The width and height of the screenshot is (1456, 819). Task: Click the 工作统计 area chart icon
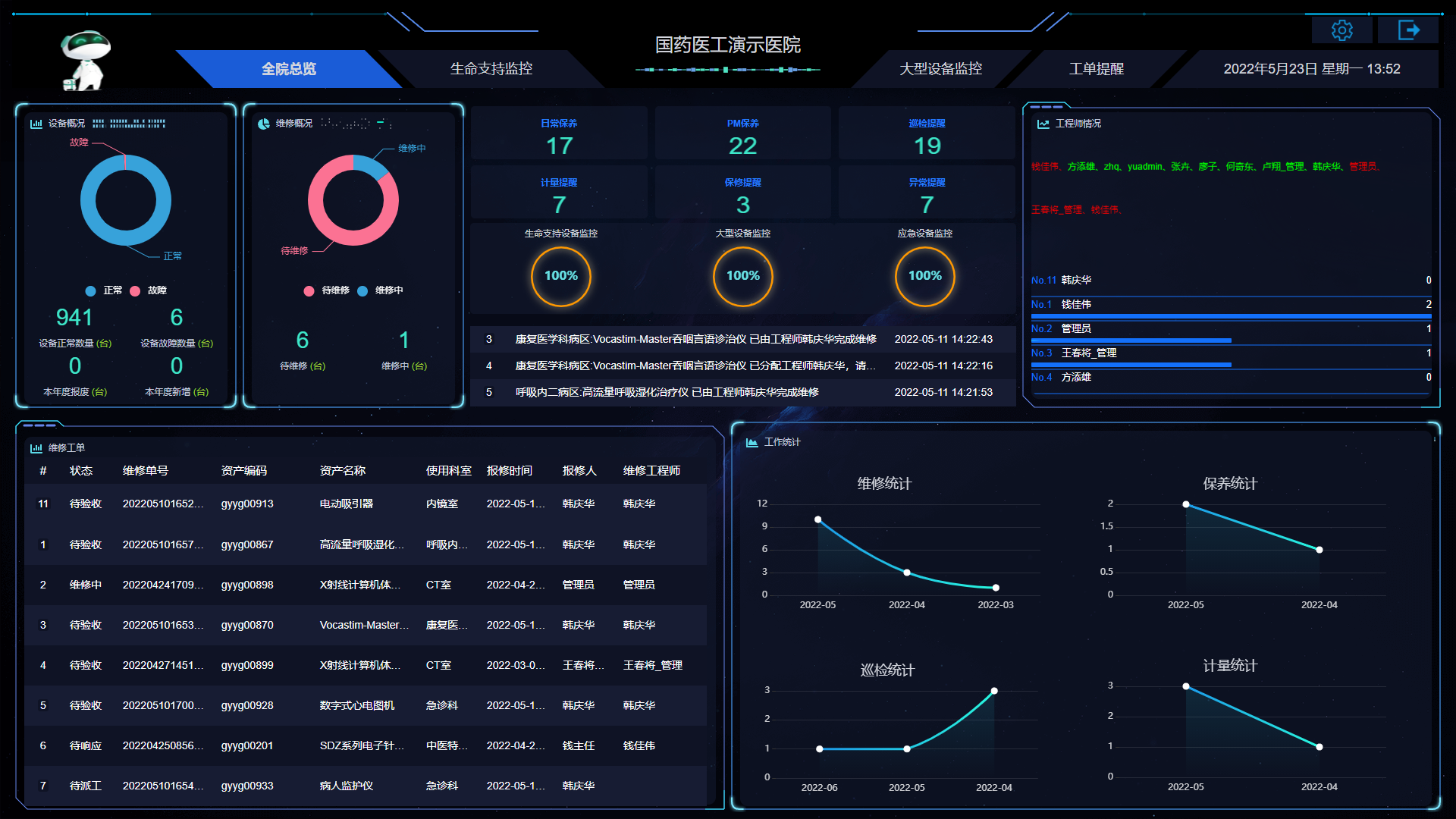point(752,442)
